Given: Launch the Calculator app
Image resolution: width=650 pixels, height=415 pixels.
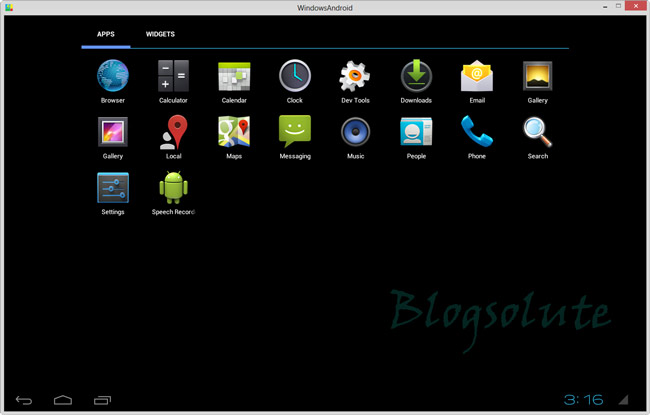Looking at the screenshot, I should [173, 81].
